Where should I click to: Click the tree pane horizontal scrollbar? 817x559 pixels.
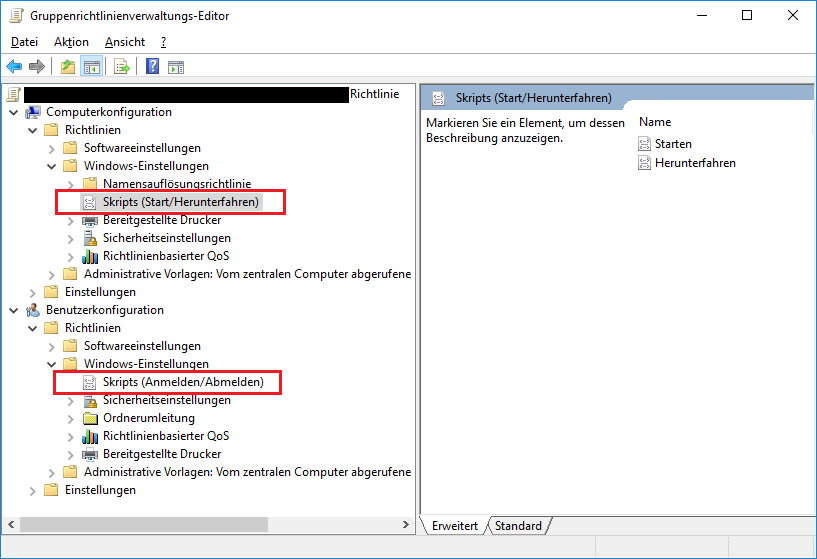click(x=200, y=525)
